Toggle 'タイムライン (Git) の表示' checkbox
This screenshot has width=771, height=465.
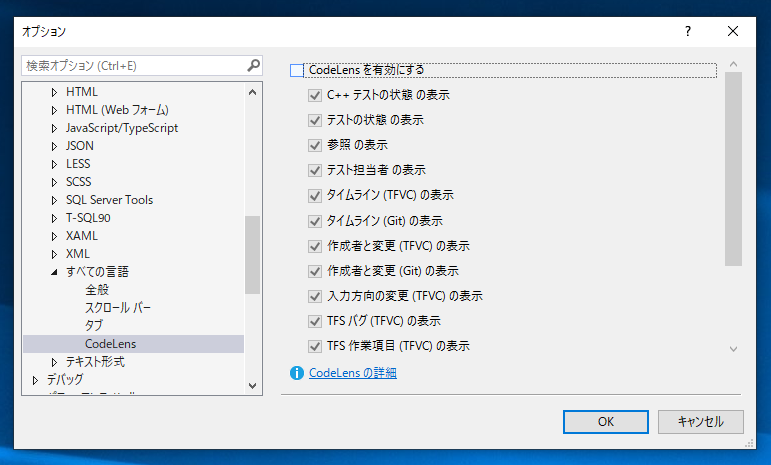click(315, 221)
